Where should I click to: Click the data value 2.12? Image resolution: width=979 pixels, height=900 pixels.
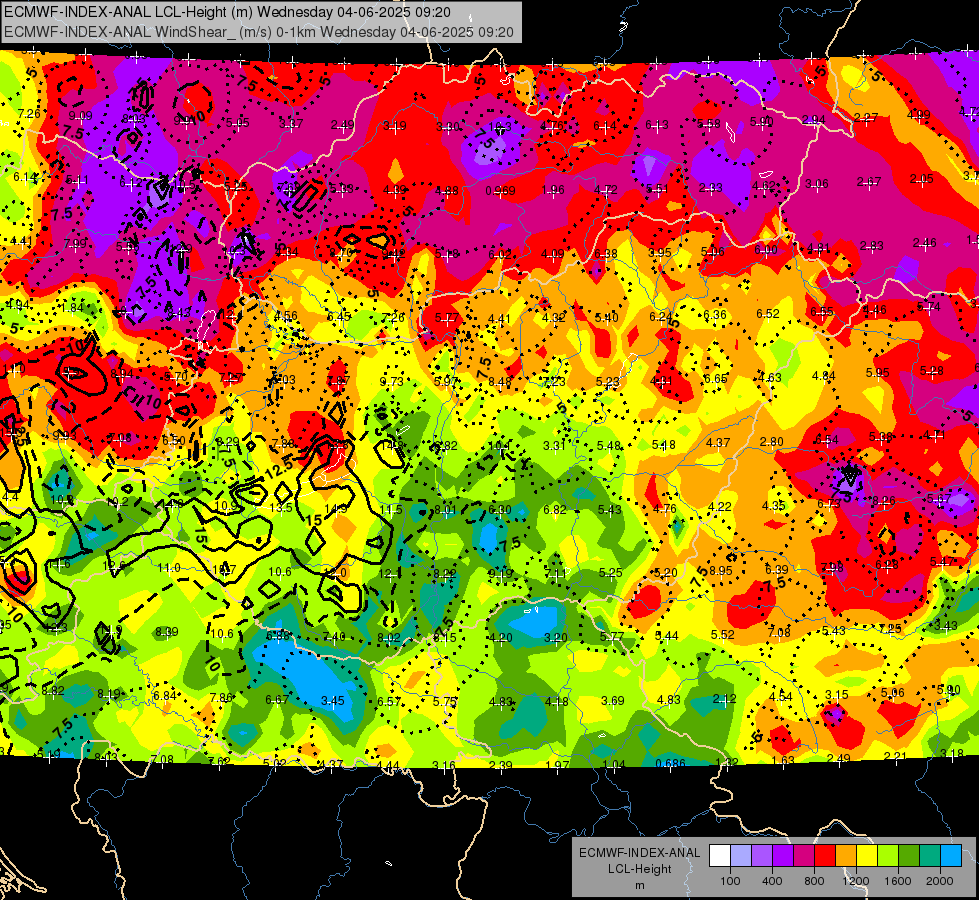[724, 699]
